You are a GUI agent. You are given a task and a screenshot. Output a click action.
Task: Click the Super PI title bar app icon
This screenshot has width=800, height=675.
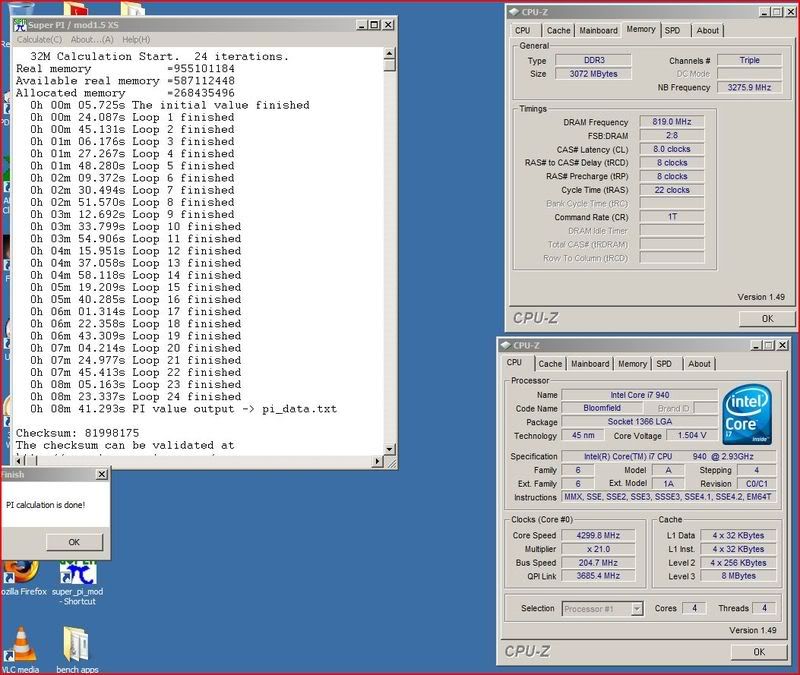tap(20, 24)
